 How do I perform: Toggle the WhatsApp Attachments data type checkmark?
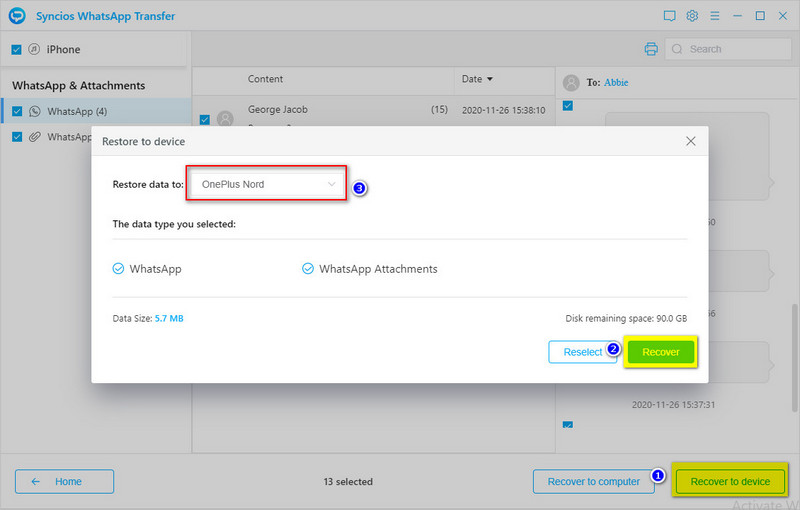coord(308,269)
